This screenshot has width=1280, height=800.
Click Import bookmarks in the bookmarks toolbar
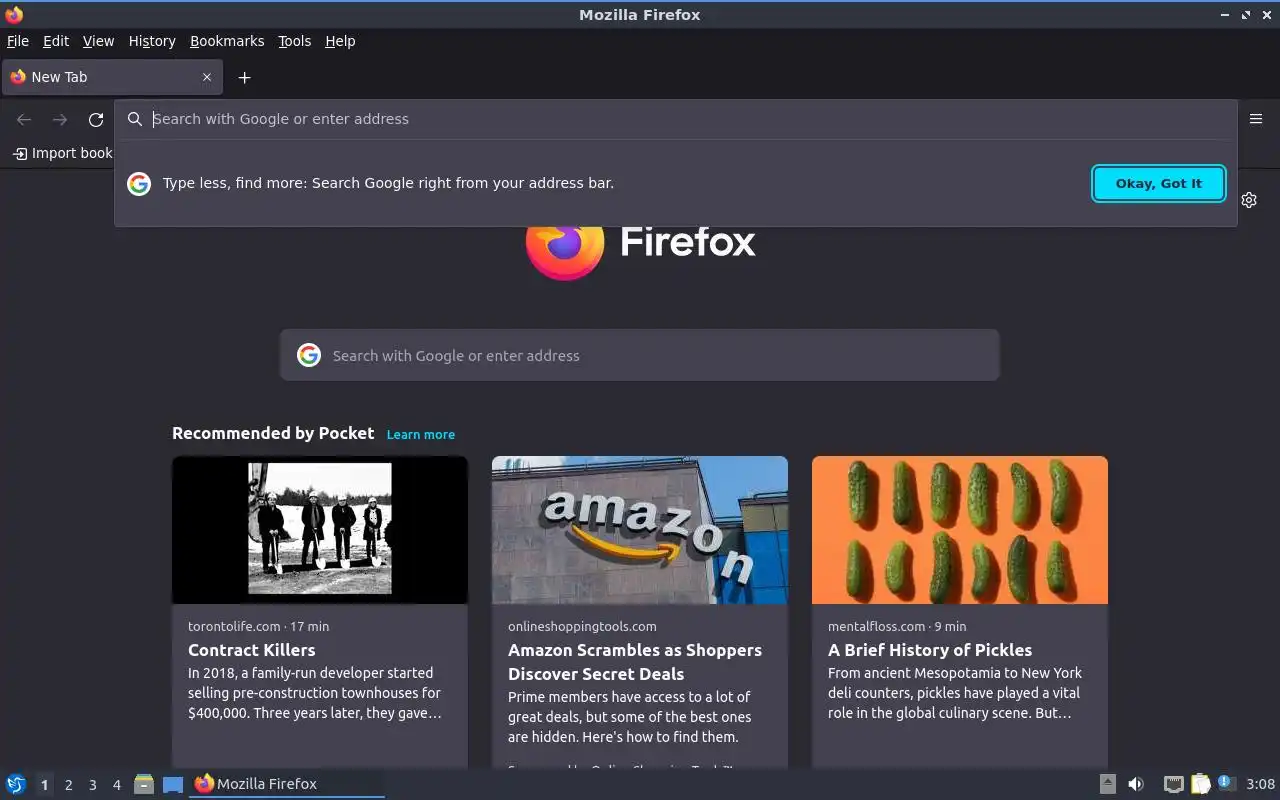pyautogui.click(x=62, y=153)
